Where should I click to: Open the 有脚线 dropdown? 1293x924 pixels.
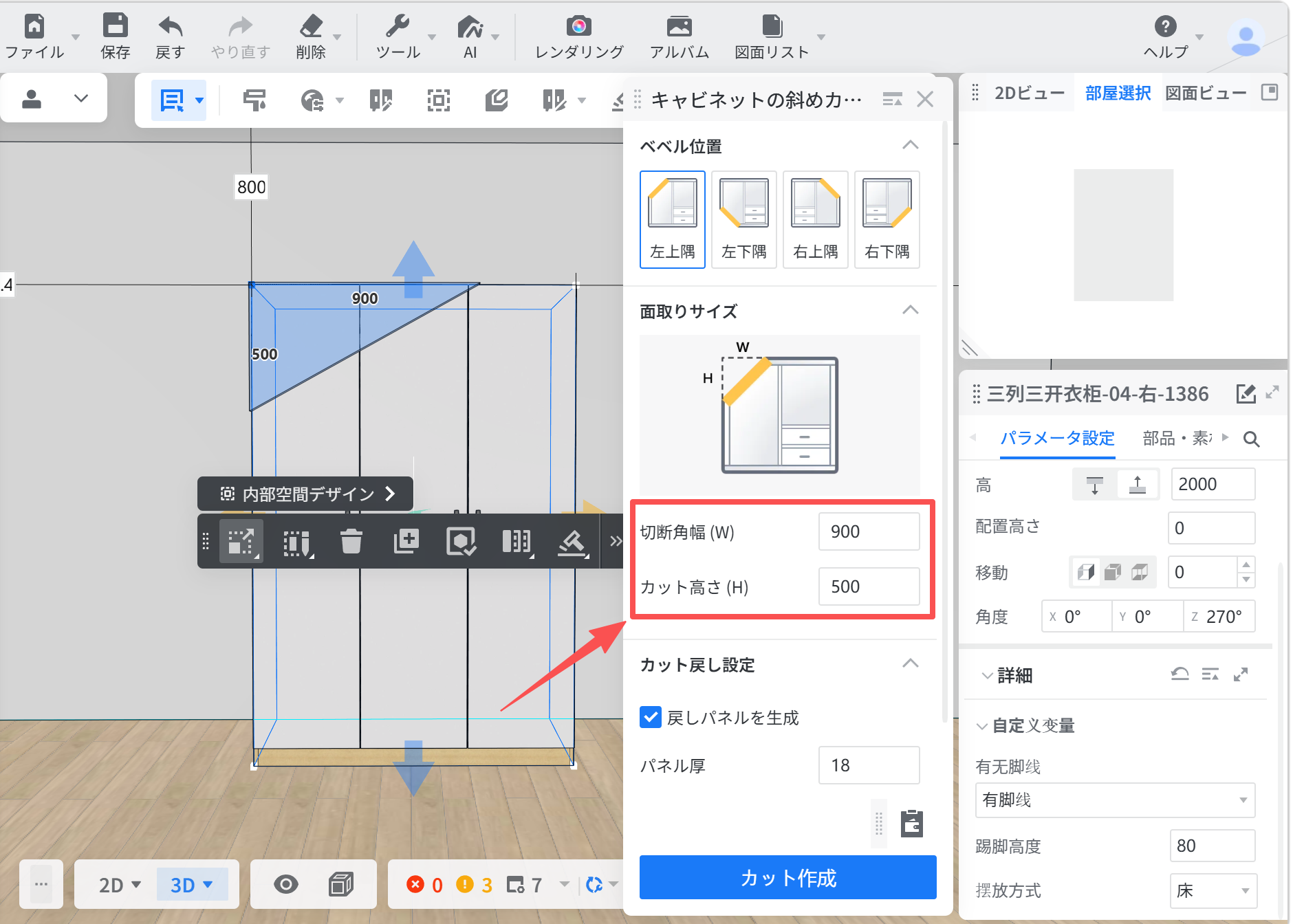[1115, 800]
